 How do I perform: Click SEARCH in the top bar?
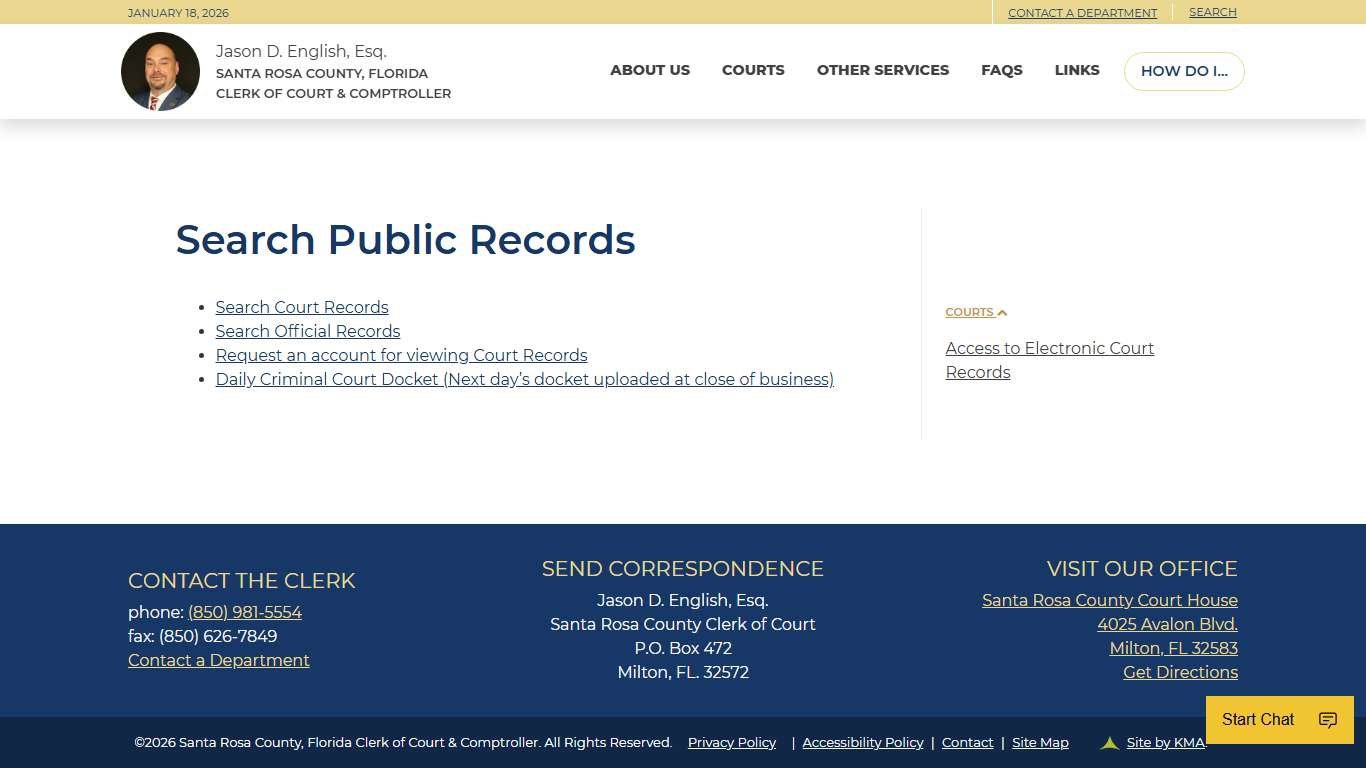click(1212, 12)
